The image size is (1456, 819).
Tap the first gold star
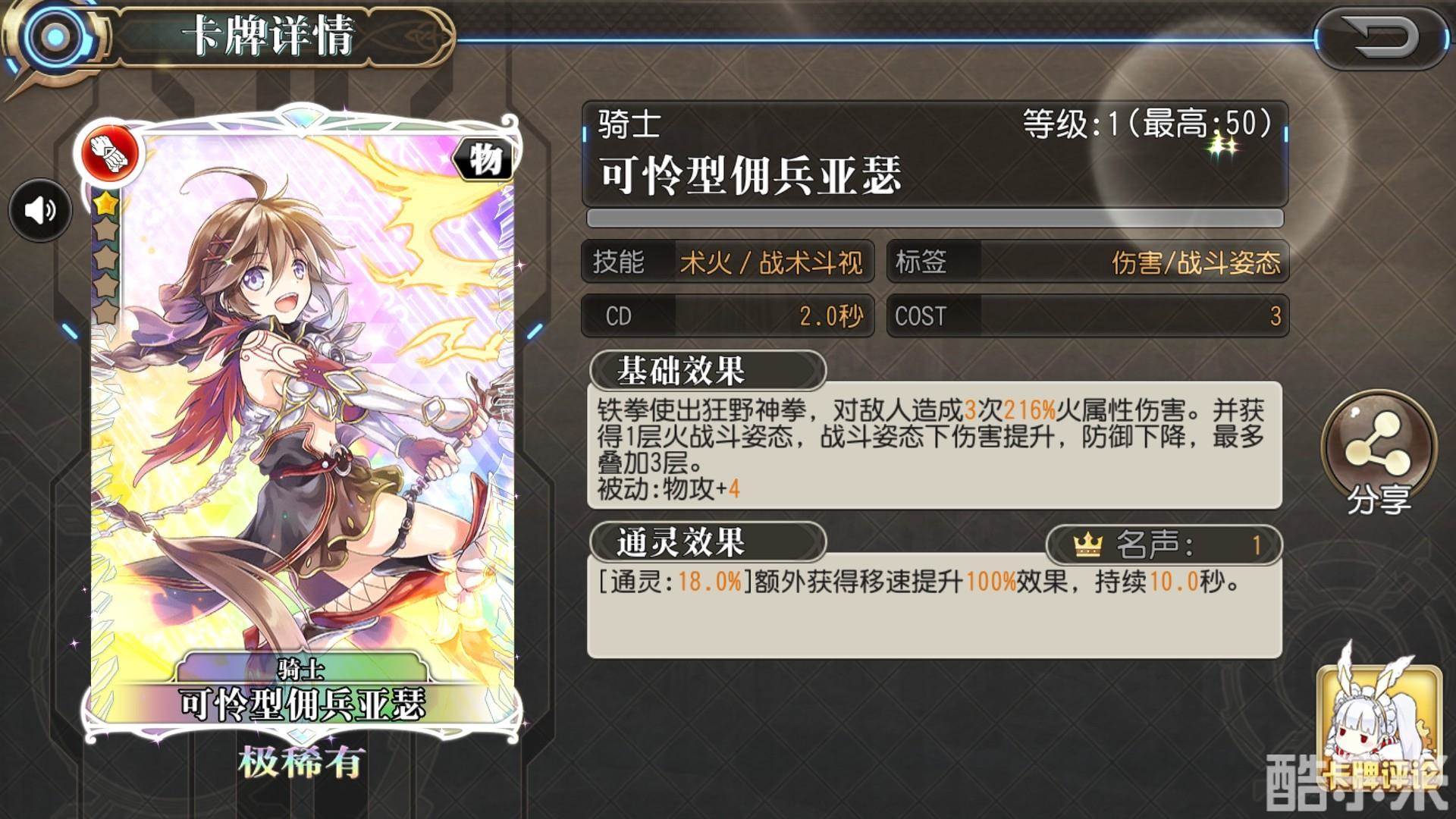(105, 203)
